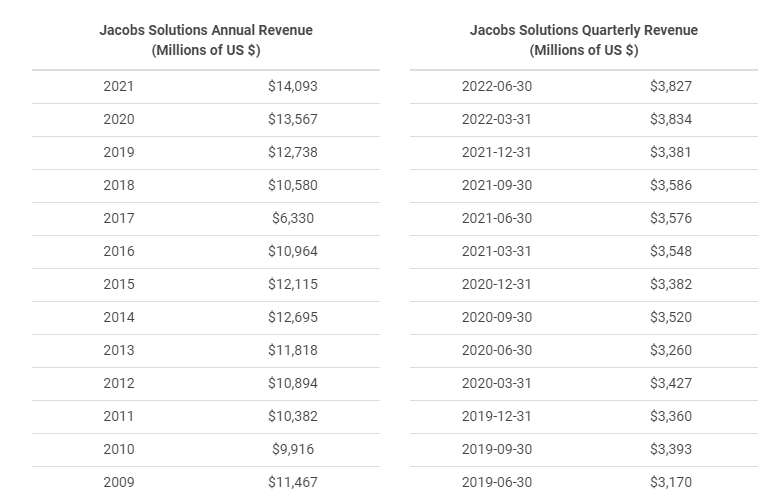The image size is (777, 499).
Task: Select the 2009 year cell
Action: click(x=118, y=482)
